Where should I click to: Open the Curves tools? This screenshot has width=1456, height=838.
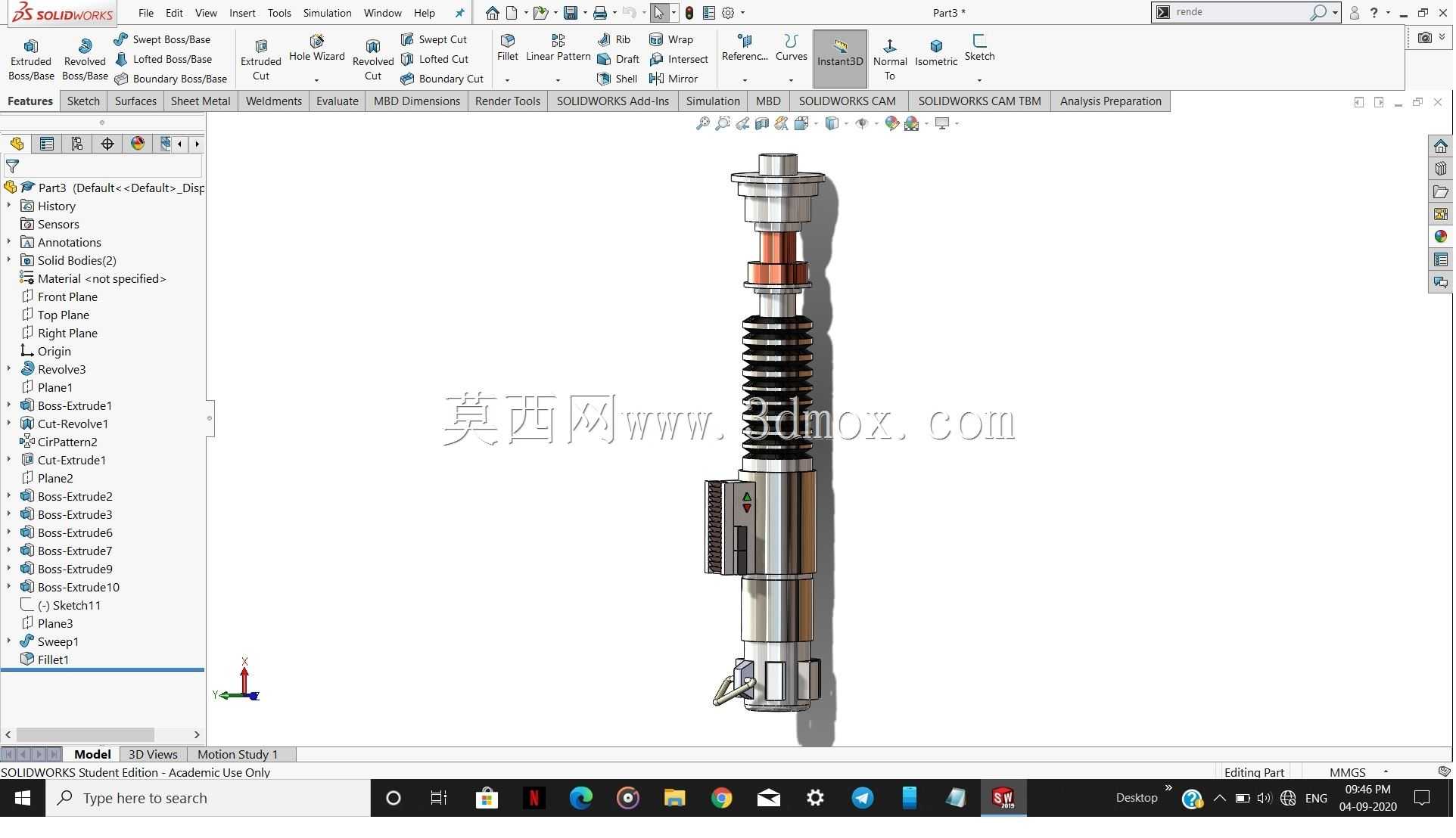pyautogui.click(x=792, y=48)
